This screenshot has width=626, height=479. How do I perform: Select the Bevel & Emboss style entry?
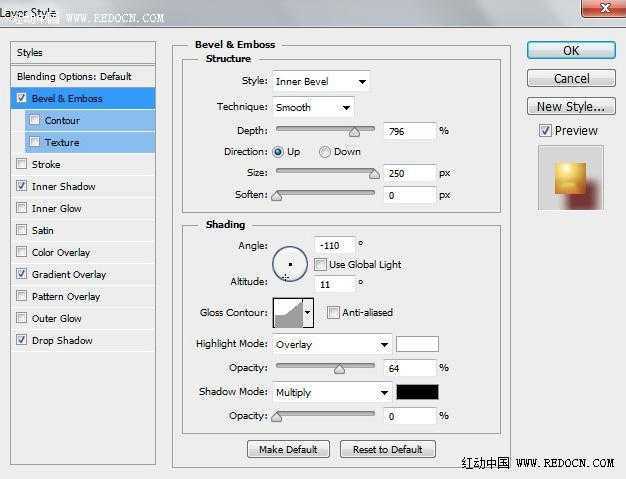pos(83,98)
